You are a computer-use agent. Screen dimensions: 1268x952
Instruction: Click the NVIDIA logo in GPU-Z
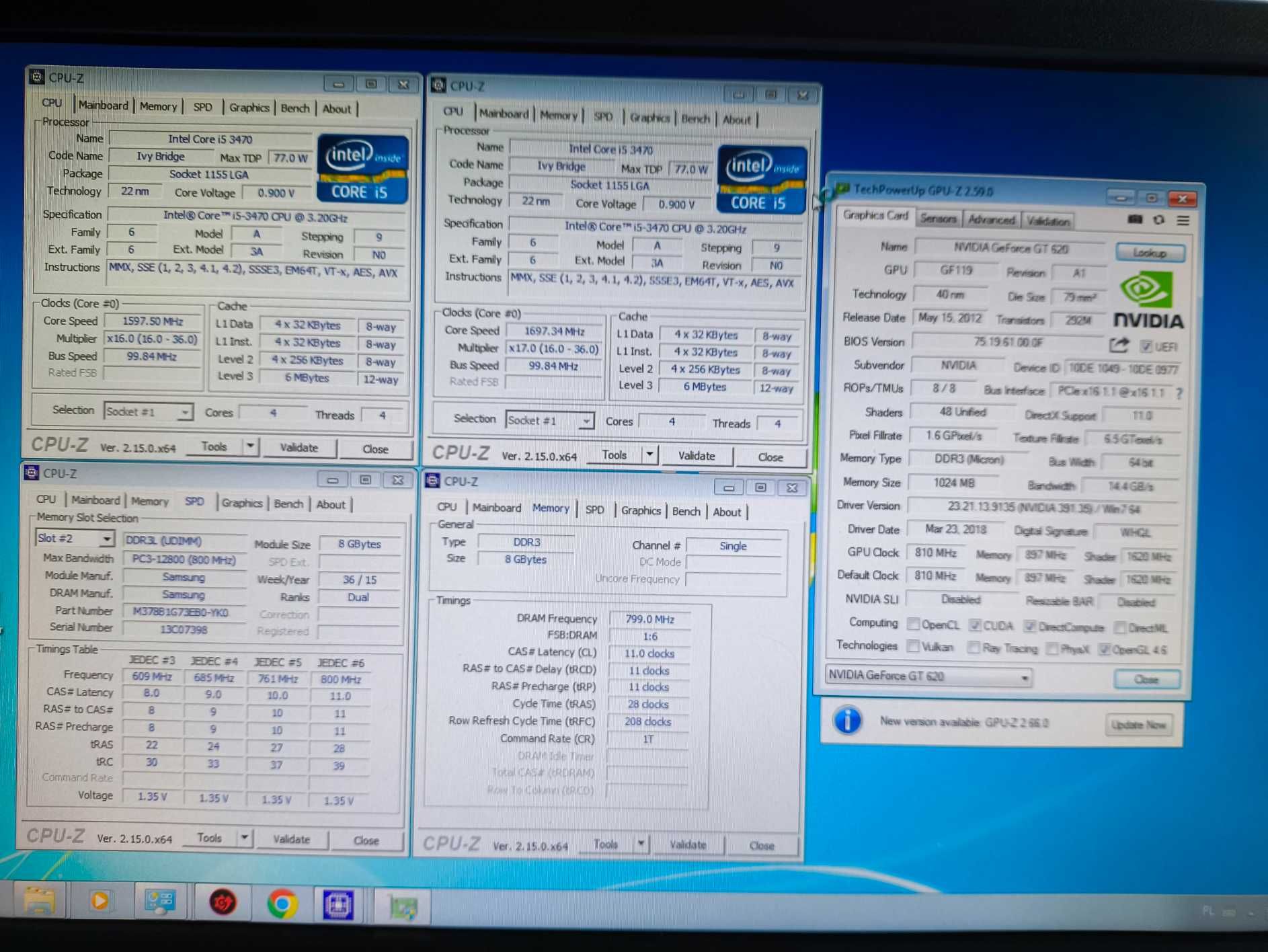(x=1148, y=300)
